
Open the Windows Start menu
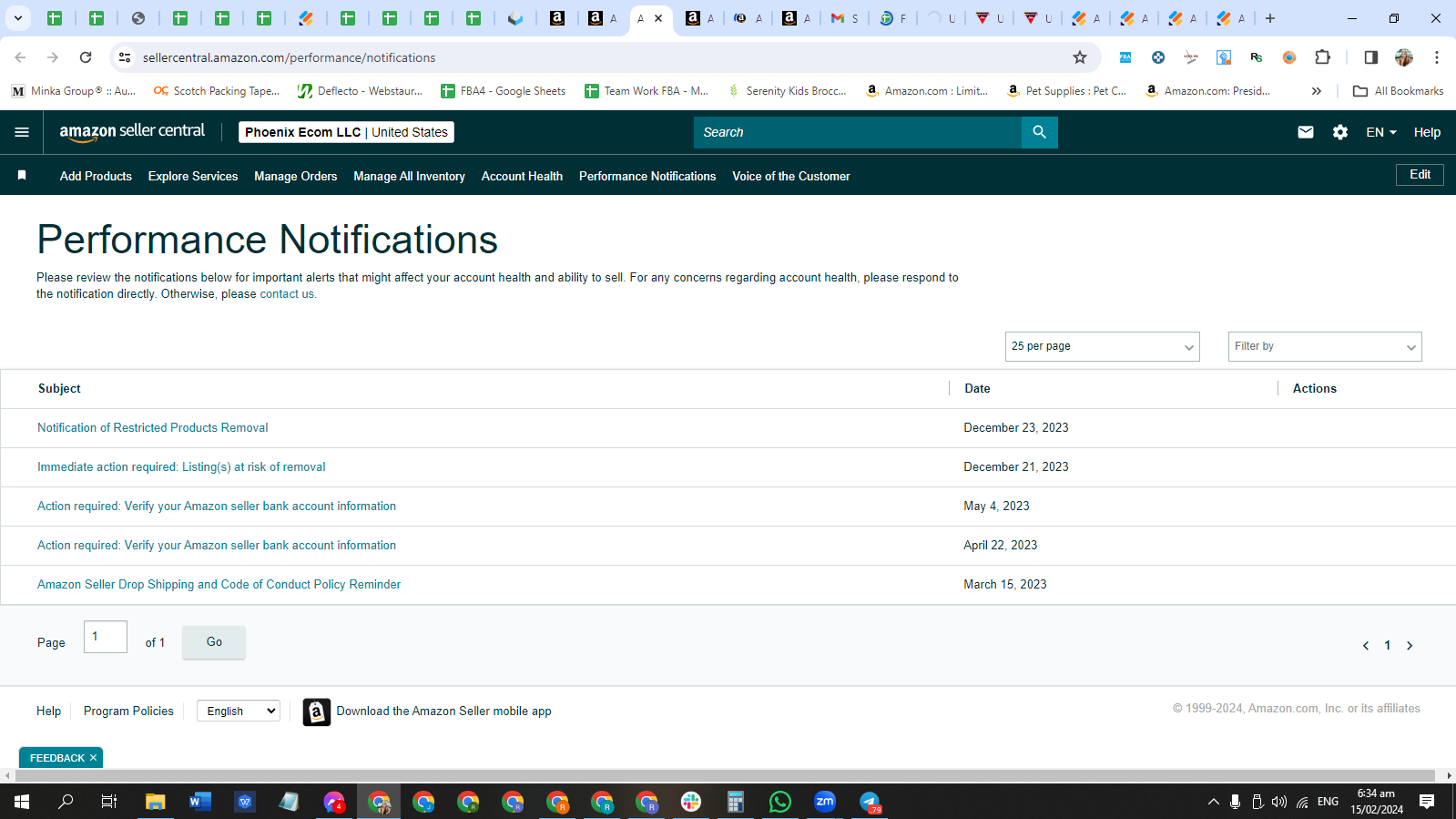[x=22, y=802]
